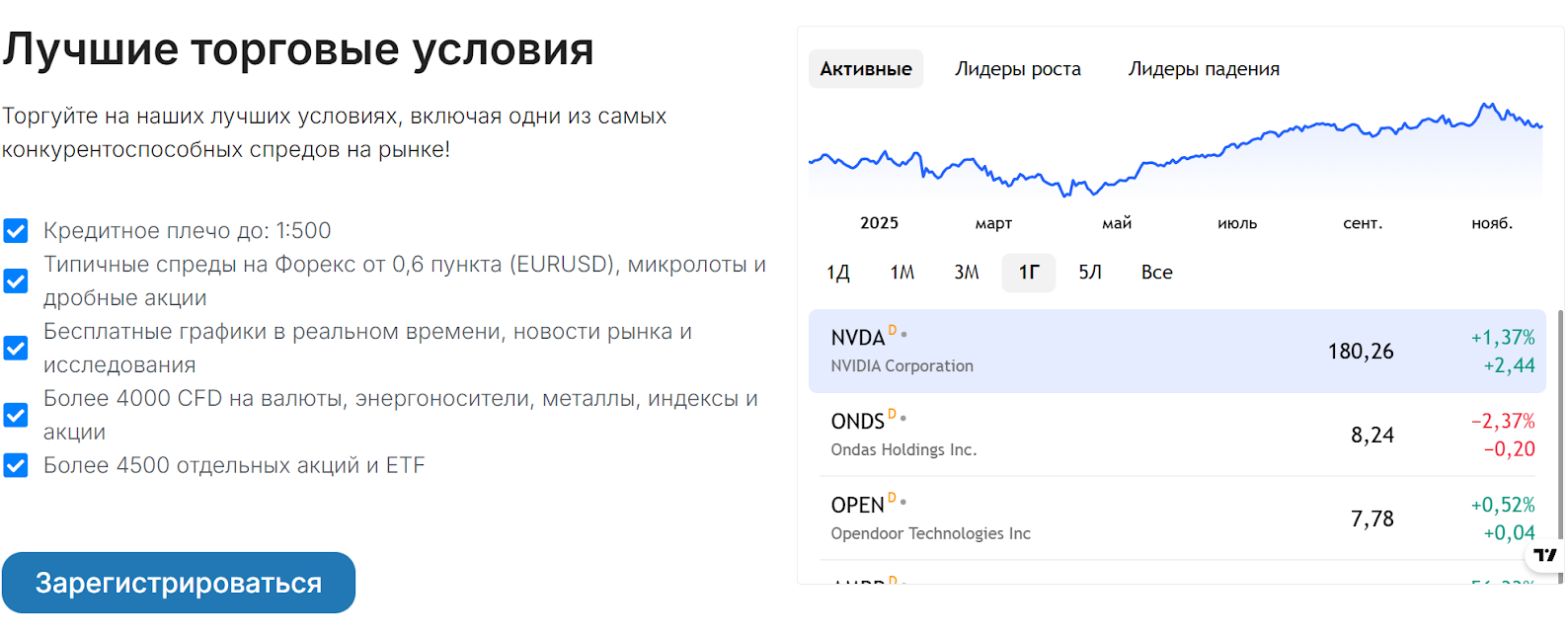Select the "Активные" tab
Image resolution: width=1568 pixels, height=638 pixels.
click(x=866, y=69)
